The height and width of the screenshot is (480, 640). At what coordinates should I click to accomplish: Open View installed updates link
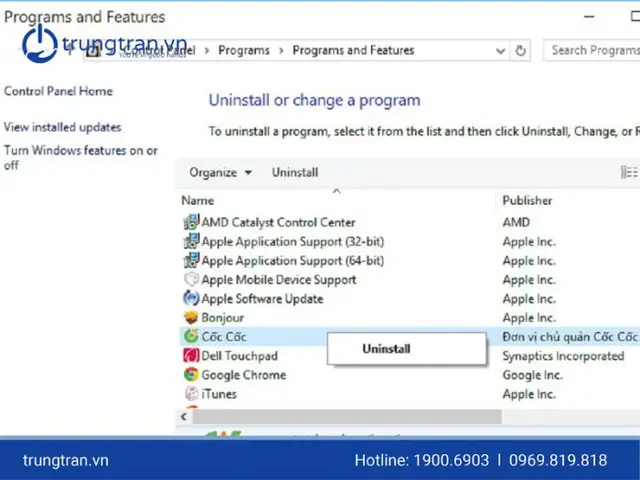[62, 127]
